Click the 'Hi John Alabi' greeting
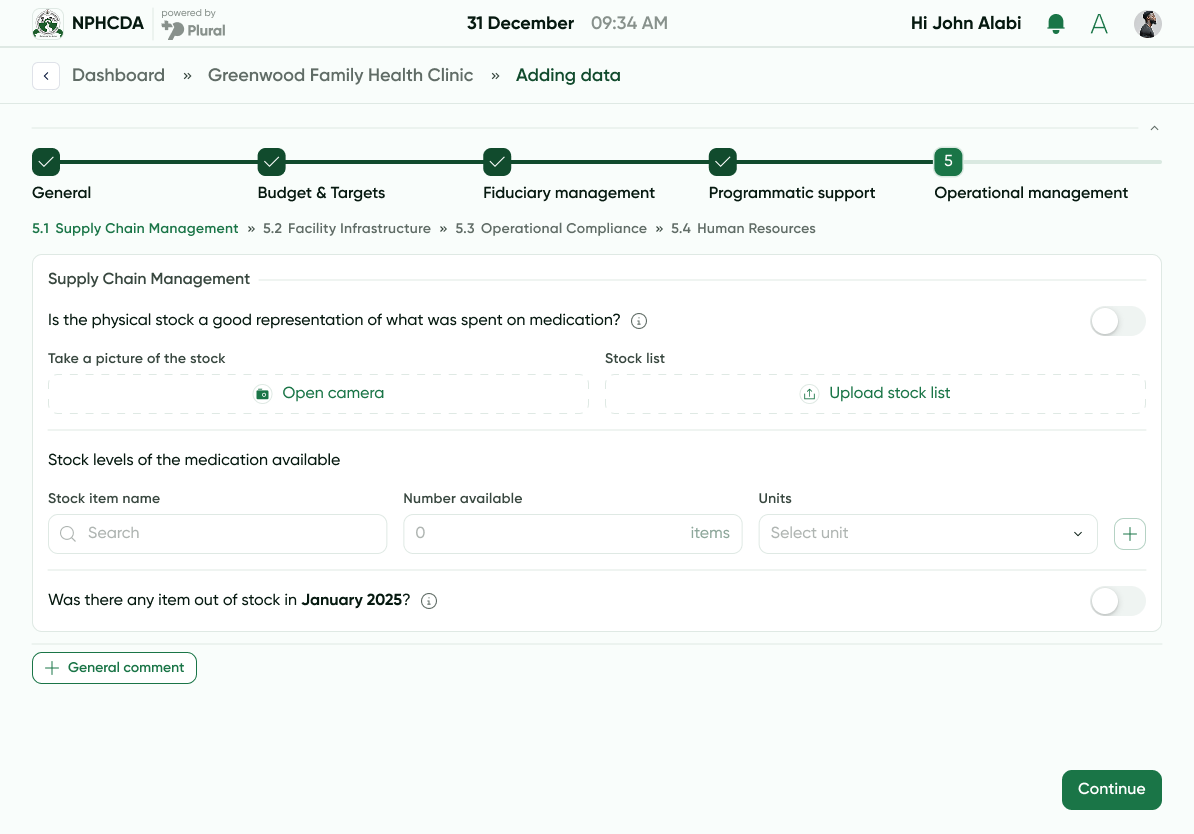 [x=966, y=24]
